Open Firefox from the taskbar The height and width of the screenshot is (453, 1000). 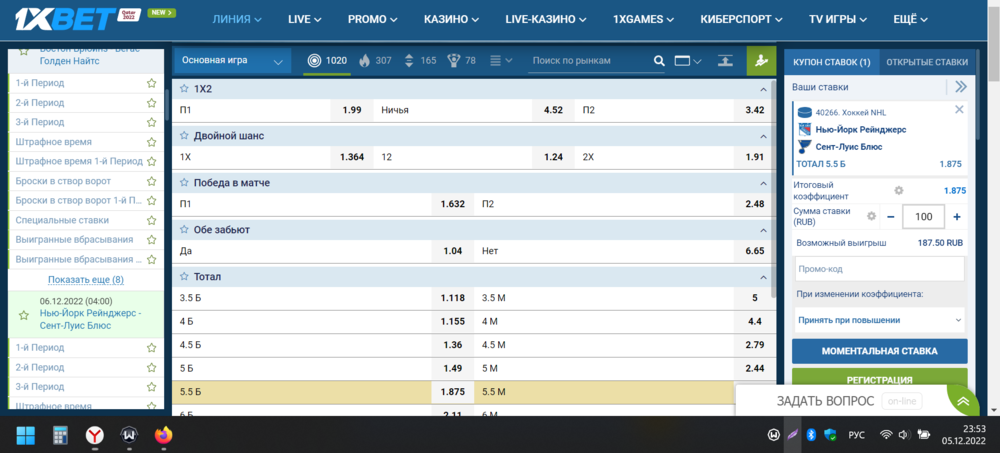click(x=164, y=436)
